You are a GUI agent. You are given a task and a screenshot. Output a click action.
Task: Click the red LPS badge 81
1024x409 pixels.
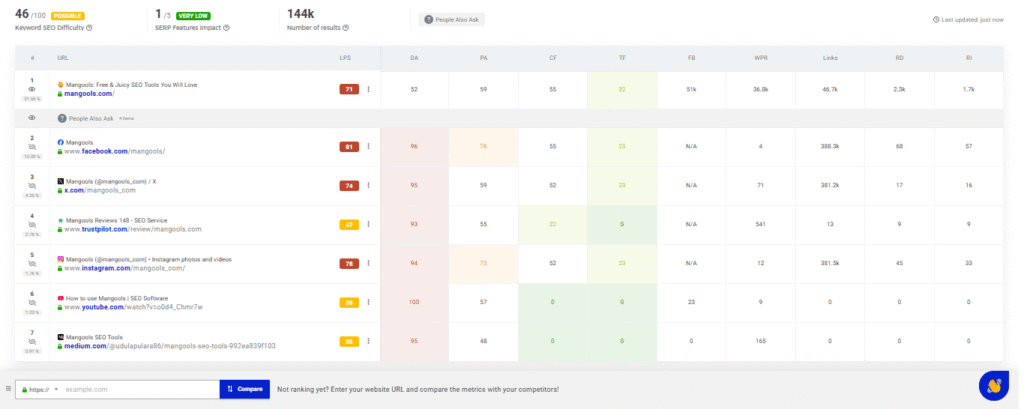click(349, 146)
